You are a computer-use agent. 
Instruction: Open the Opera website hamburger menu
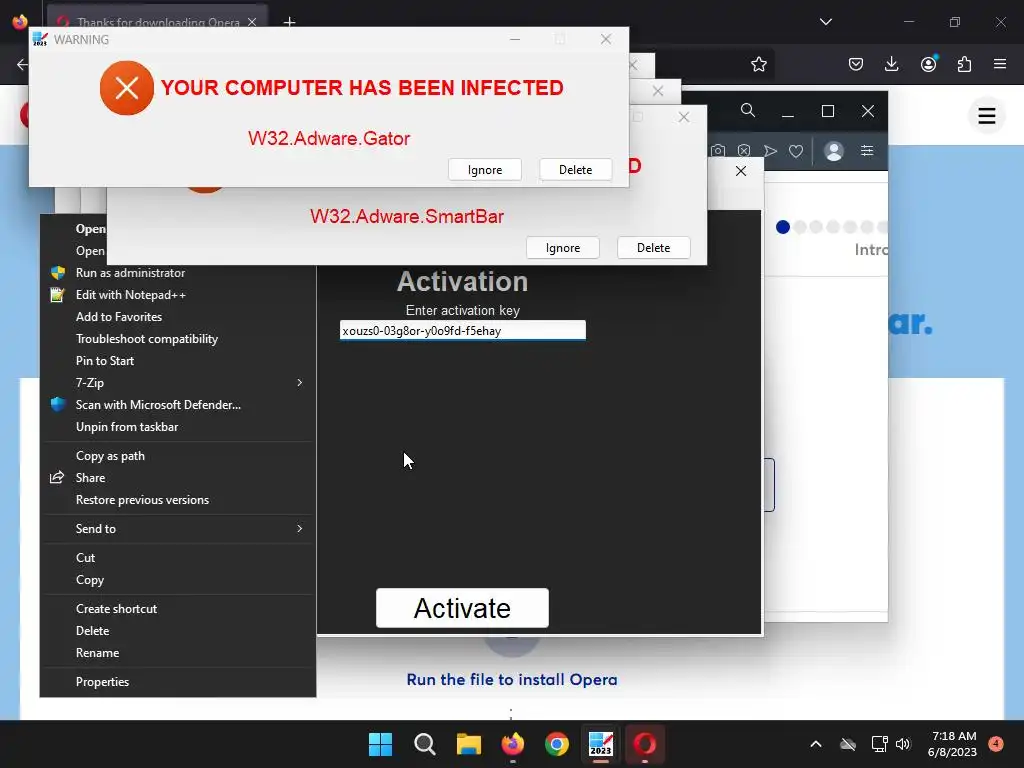point(986,116)
